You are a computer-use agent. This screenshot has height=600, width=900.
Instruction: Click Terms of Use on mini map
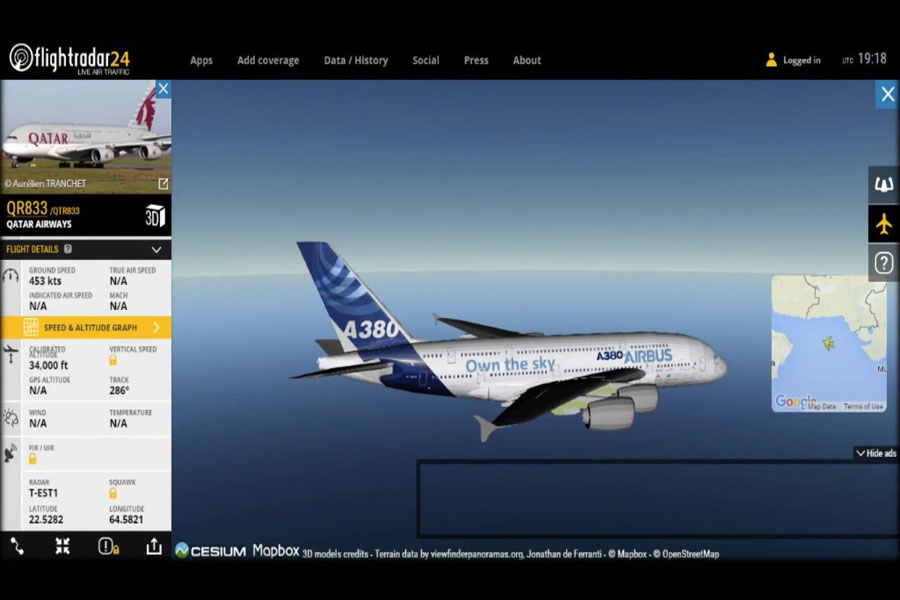[x=863, y=407]
